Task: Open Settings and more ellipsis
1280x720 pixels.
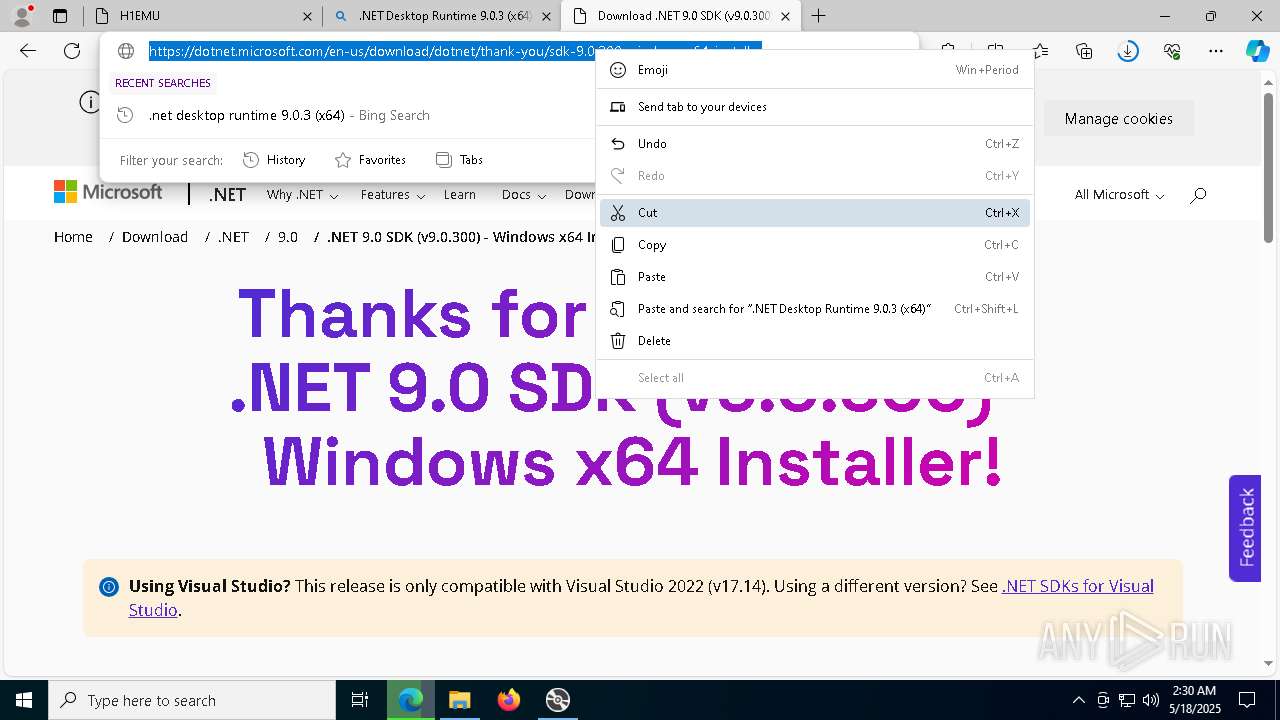Action: tap(1216, 51)
